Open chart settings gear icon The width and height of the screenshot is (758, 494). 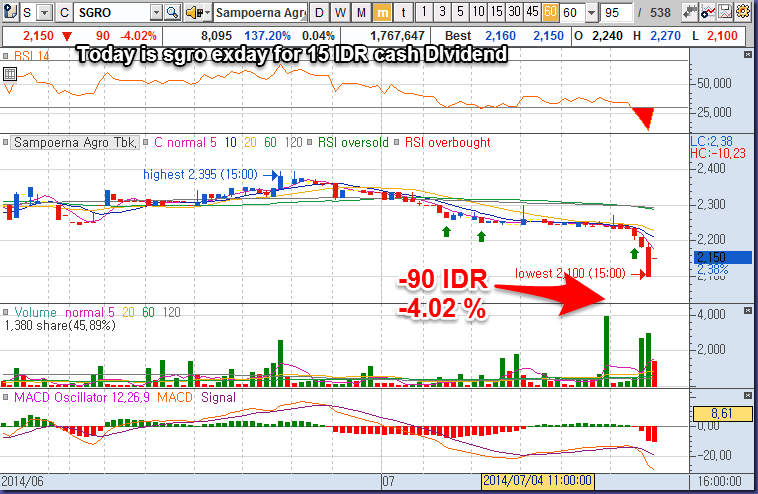tap(743, 13)
